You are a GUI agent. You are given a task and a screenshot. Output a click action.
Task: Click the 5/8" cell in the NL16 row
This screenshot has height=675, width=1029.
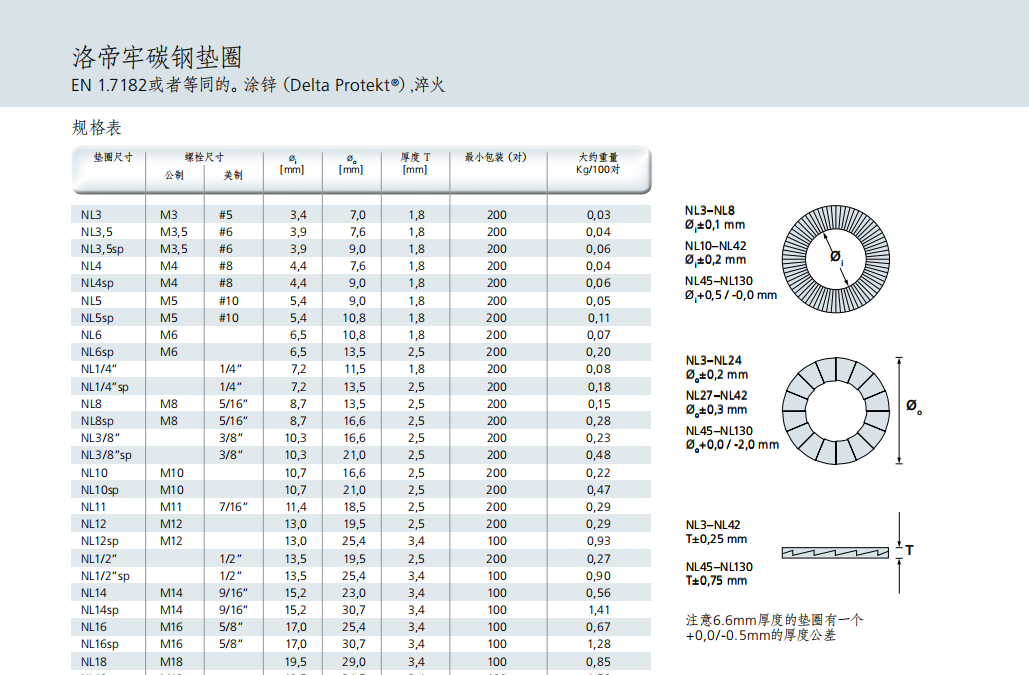[230, 627]
